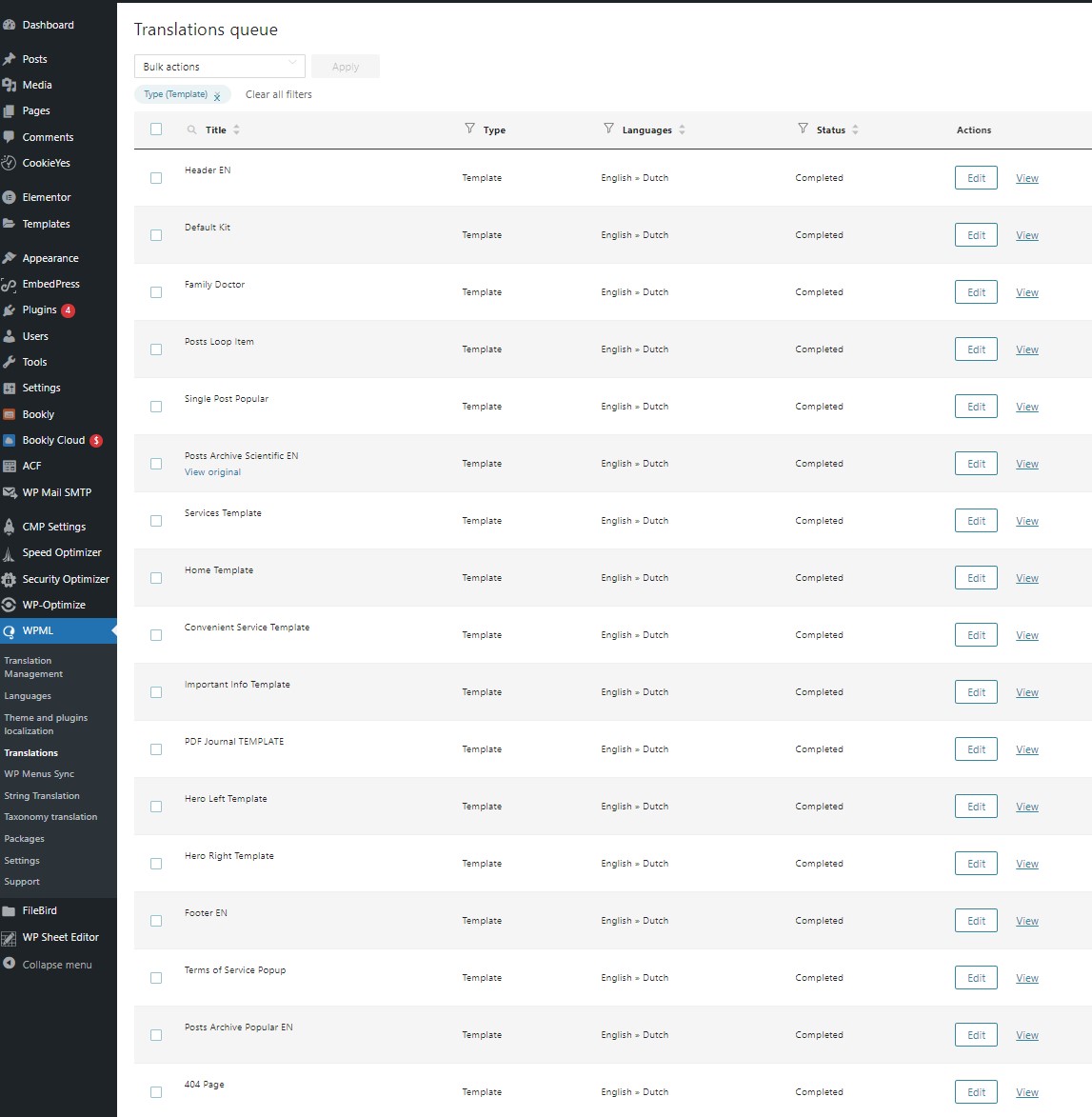Viewport: 1092px width, 1117px height.
Task: Open the Dashboard icon in sidebar
Action: pyautogui.click(x=10, y=25)
